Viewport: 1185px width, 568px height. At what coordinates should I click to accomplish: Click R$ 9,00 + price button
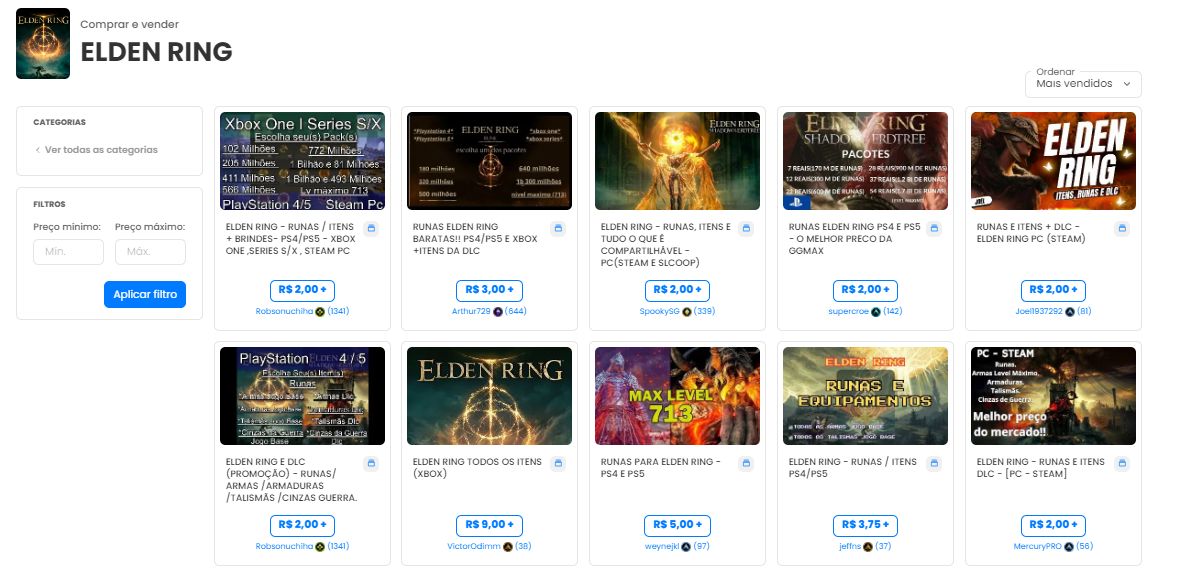(489, 525)
